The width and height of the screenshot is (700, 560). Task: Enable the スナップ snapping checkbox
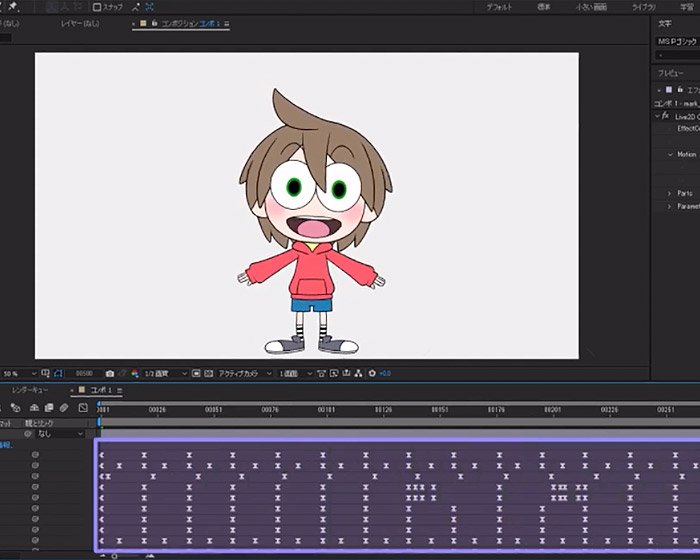click(97, 7)
